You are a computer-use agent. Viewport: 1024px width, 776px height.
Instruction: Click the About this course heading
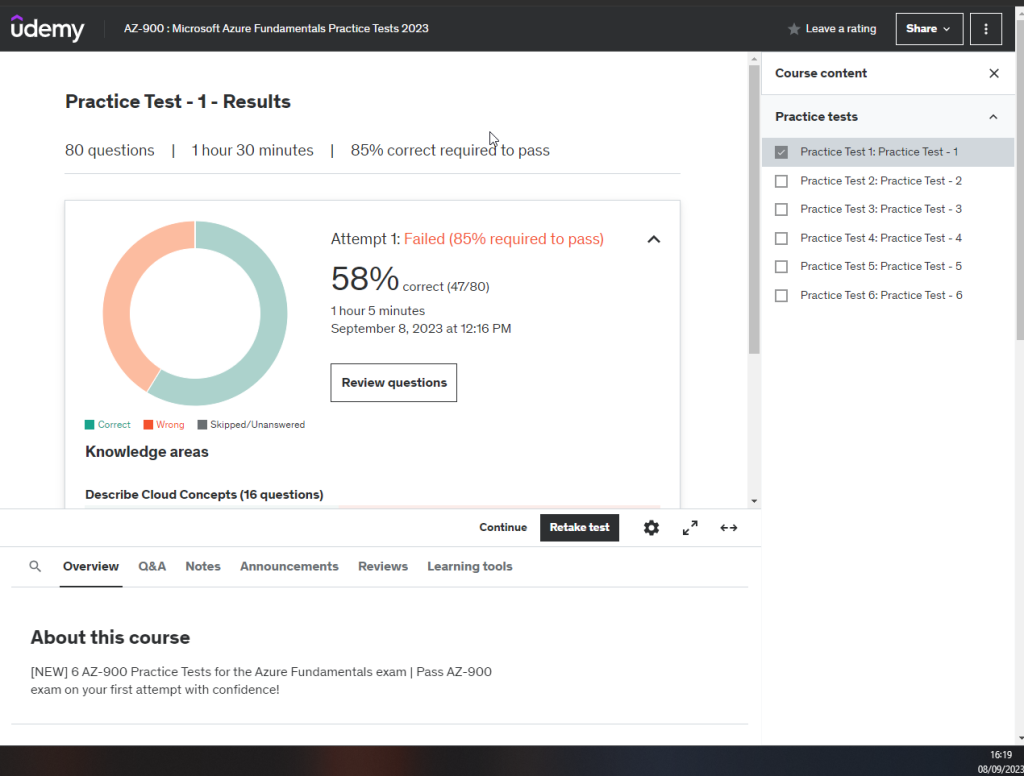pos(110,638)
